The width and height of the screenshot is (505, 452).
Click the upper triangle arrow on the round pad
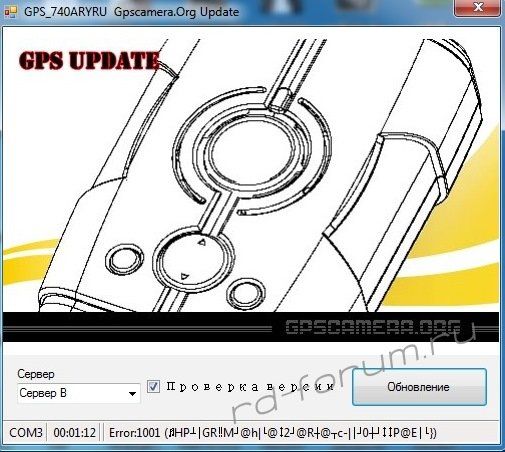pyautogui.click(x=202, y=242)
